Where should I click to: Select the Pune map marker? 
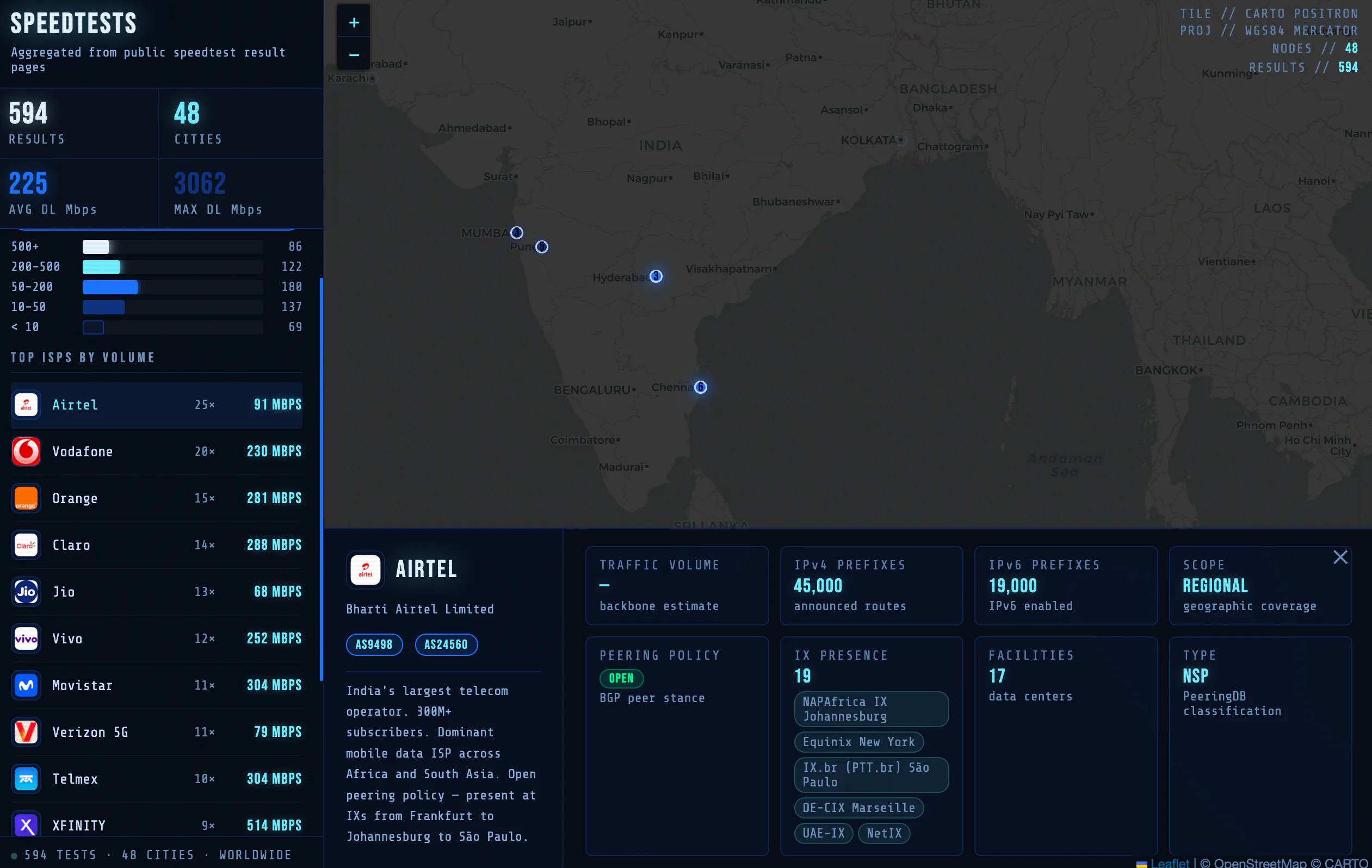coord(541,246)
